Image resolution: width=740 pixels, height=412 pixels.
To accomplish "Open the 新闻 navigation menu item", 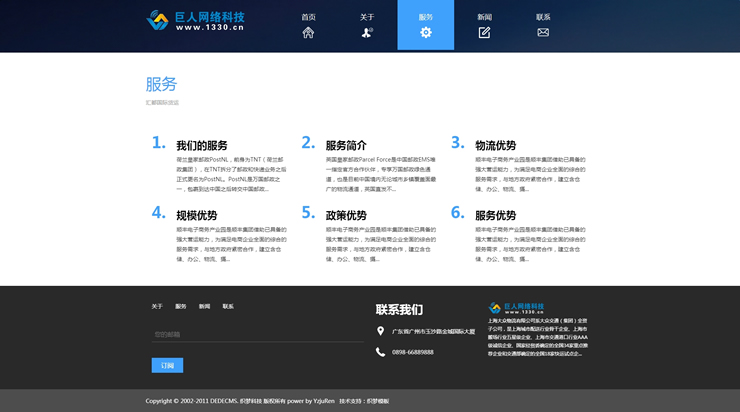I will click(484, 17).
